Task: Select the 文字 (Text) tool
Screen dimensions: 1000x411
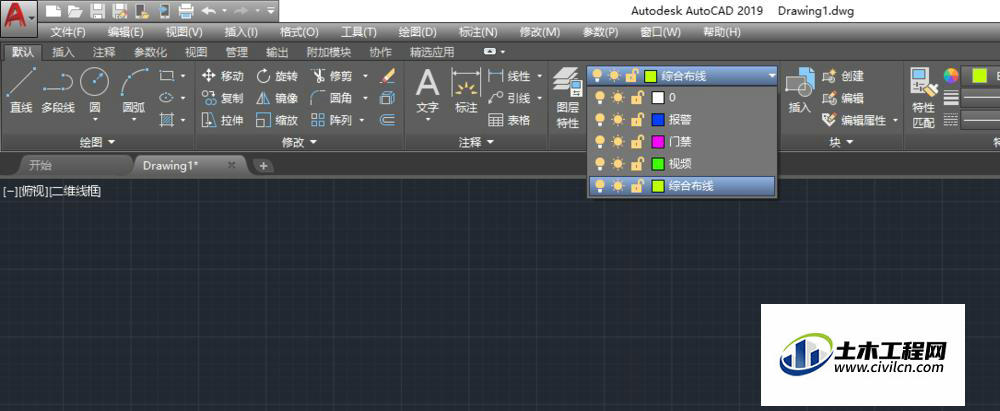Action: point(427,91)
